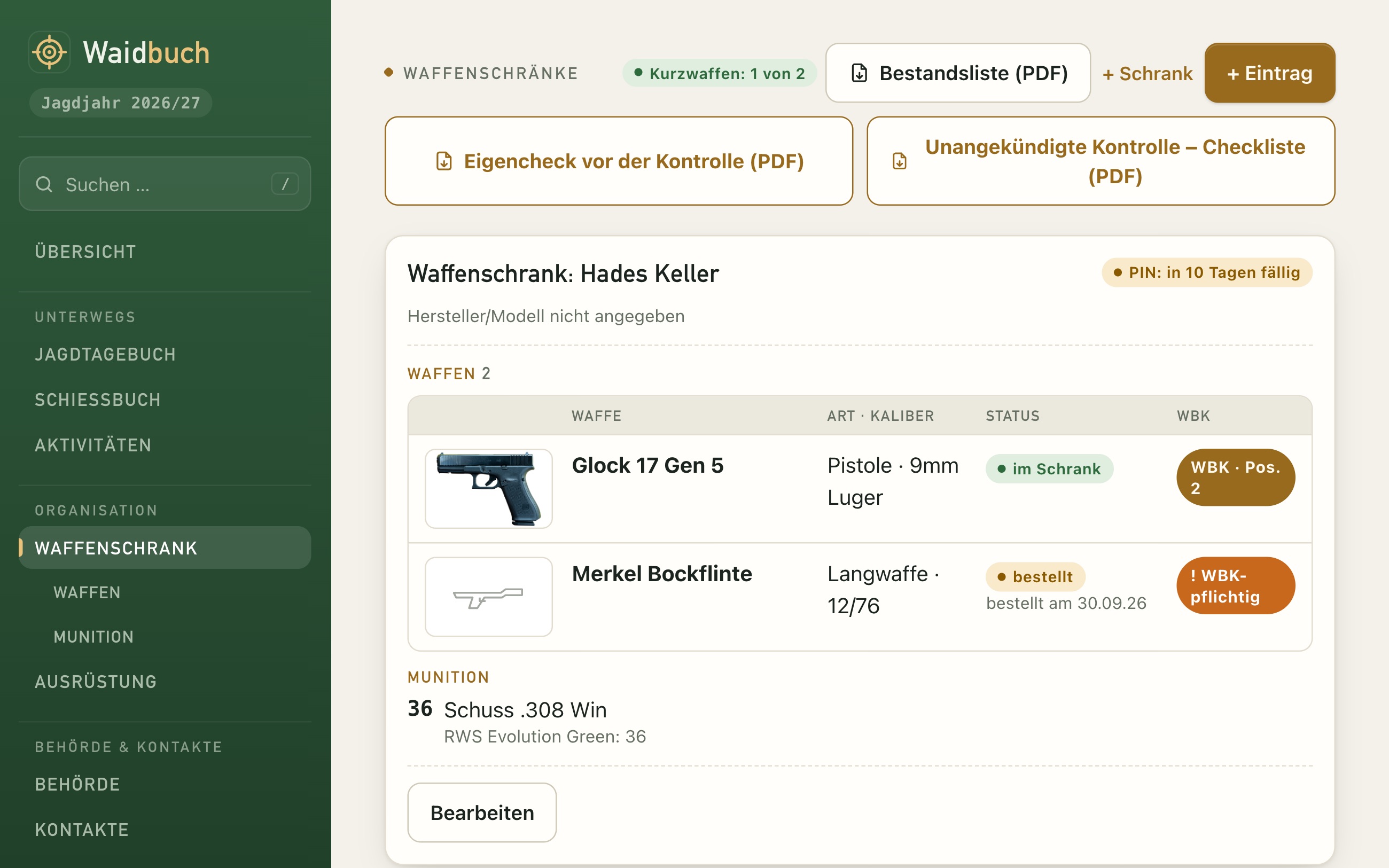Click the Unangekündigte Kontrolle PDF file icon

[900, 161]
